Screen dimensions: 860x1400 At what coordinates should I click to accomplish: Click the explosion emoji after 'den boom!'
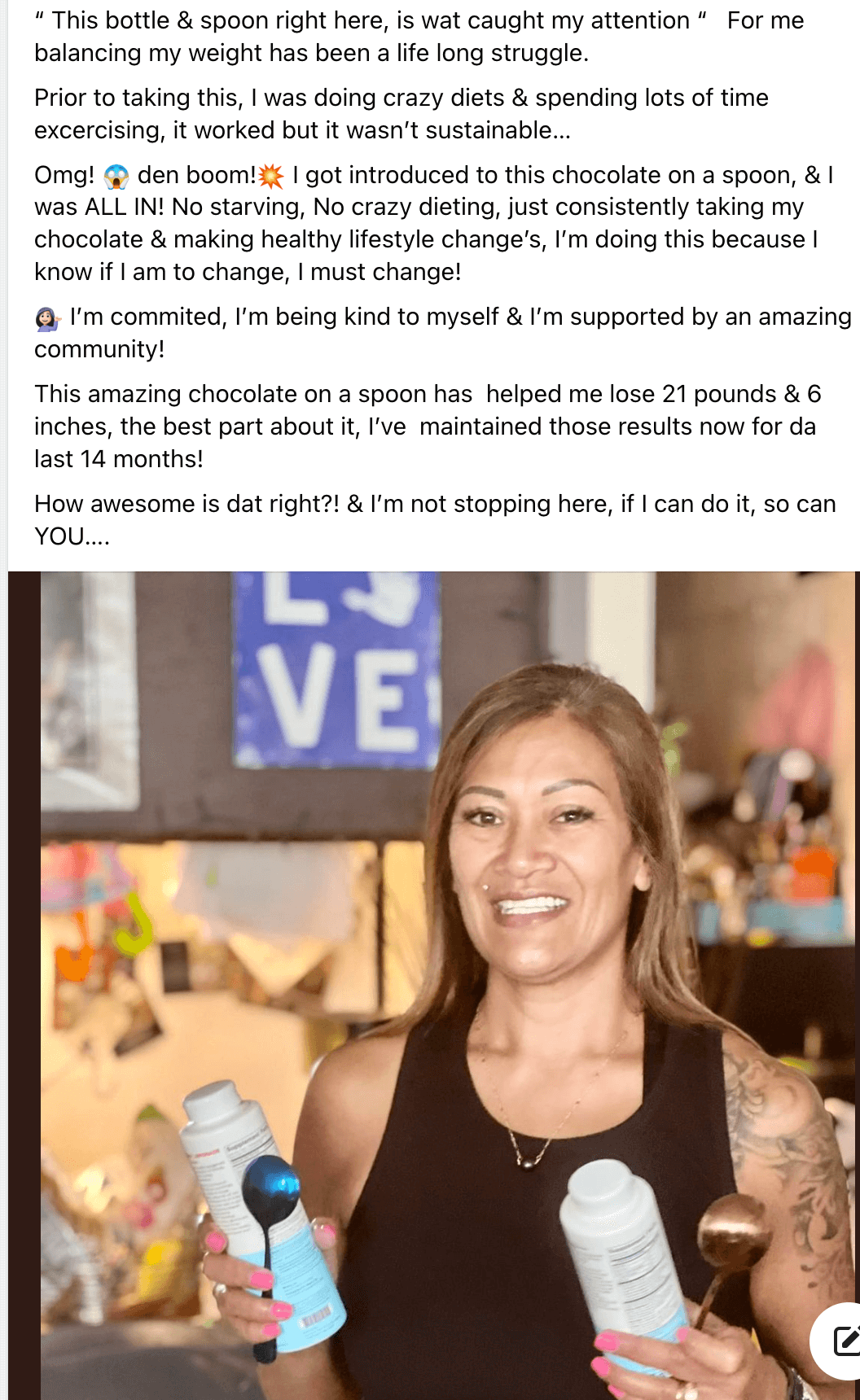point(271,176)
